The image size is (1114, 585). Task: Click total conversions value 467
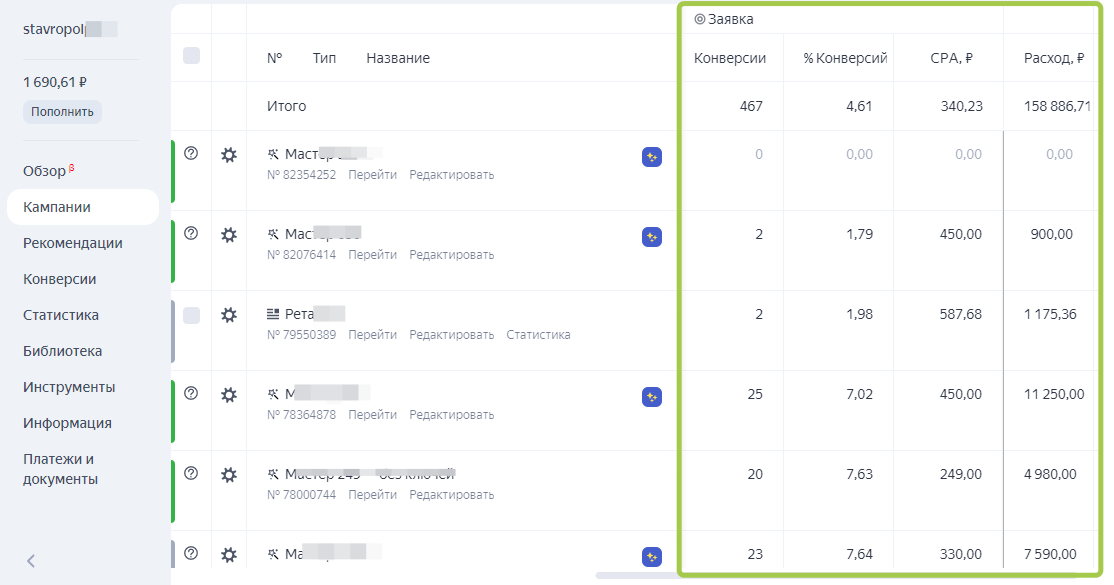point(751,107)
